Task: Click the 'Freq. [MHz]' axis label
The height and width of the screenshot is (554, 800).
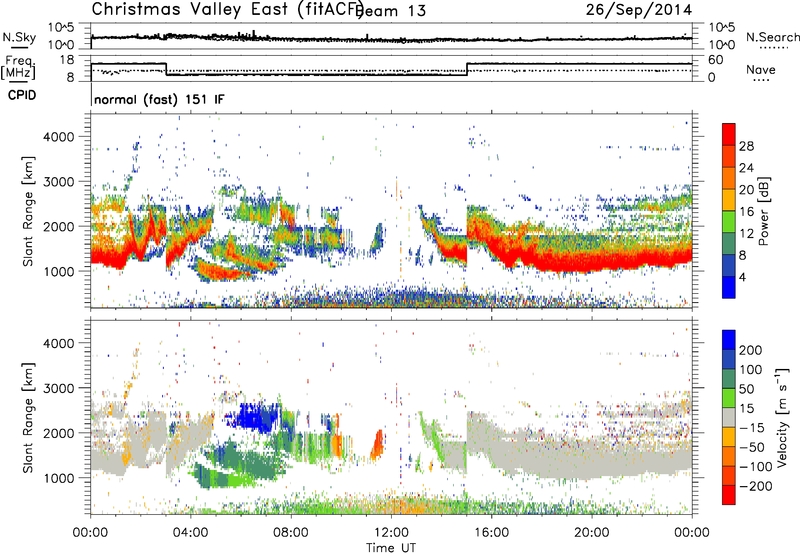Action: [19, 68]
